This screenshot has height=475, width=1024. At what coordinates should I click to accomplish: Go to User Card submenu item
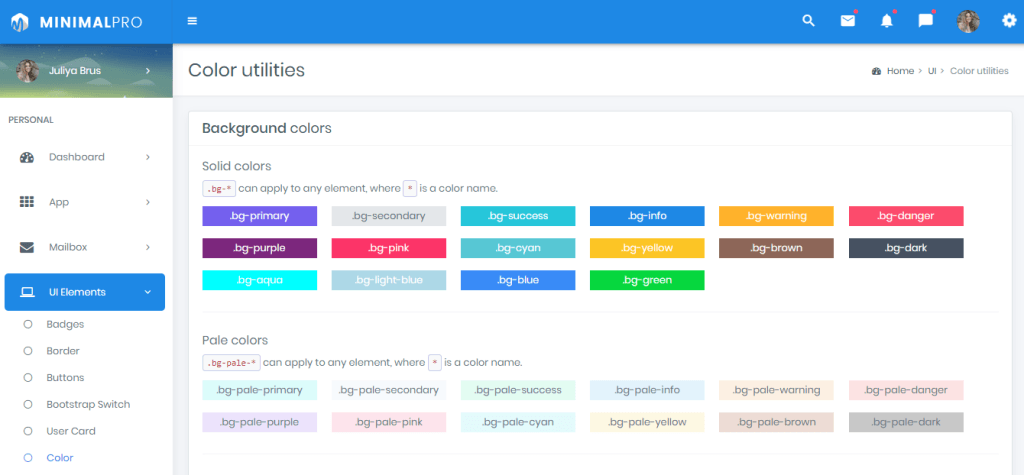(x=71, y=431)
